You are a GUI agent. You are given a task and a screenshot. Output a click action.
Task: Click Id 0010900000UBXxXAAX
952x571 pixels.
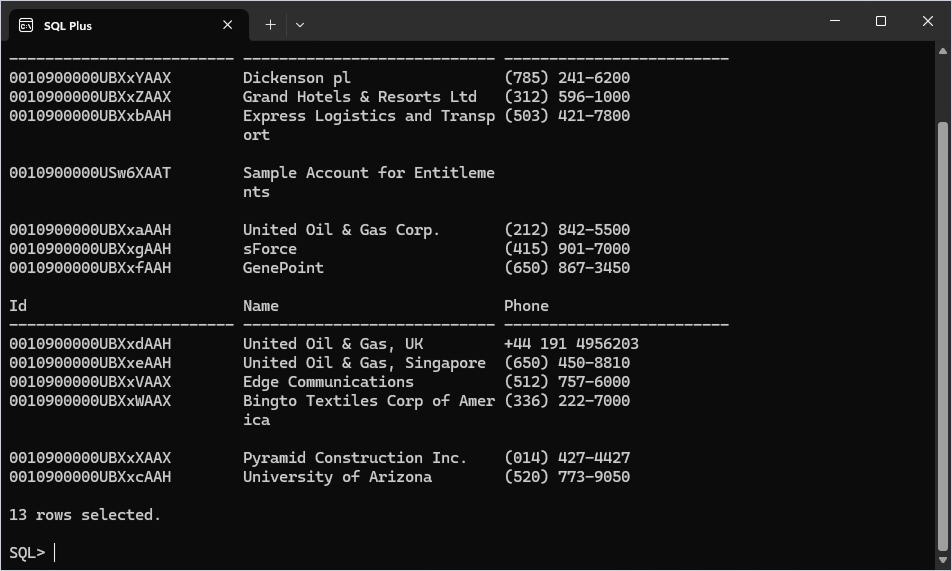(90, 457)
